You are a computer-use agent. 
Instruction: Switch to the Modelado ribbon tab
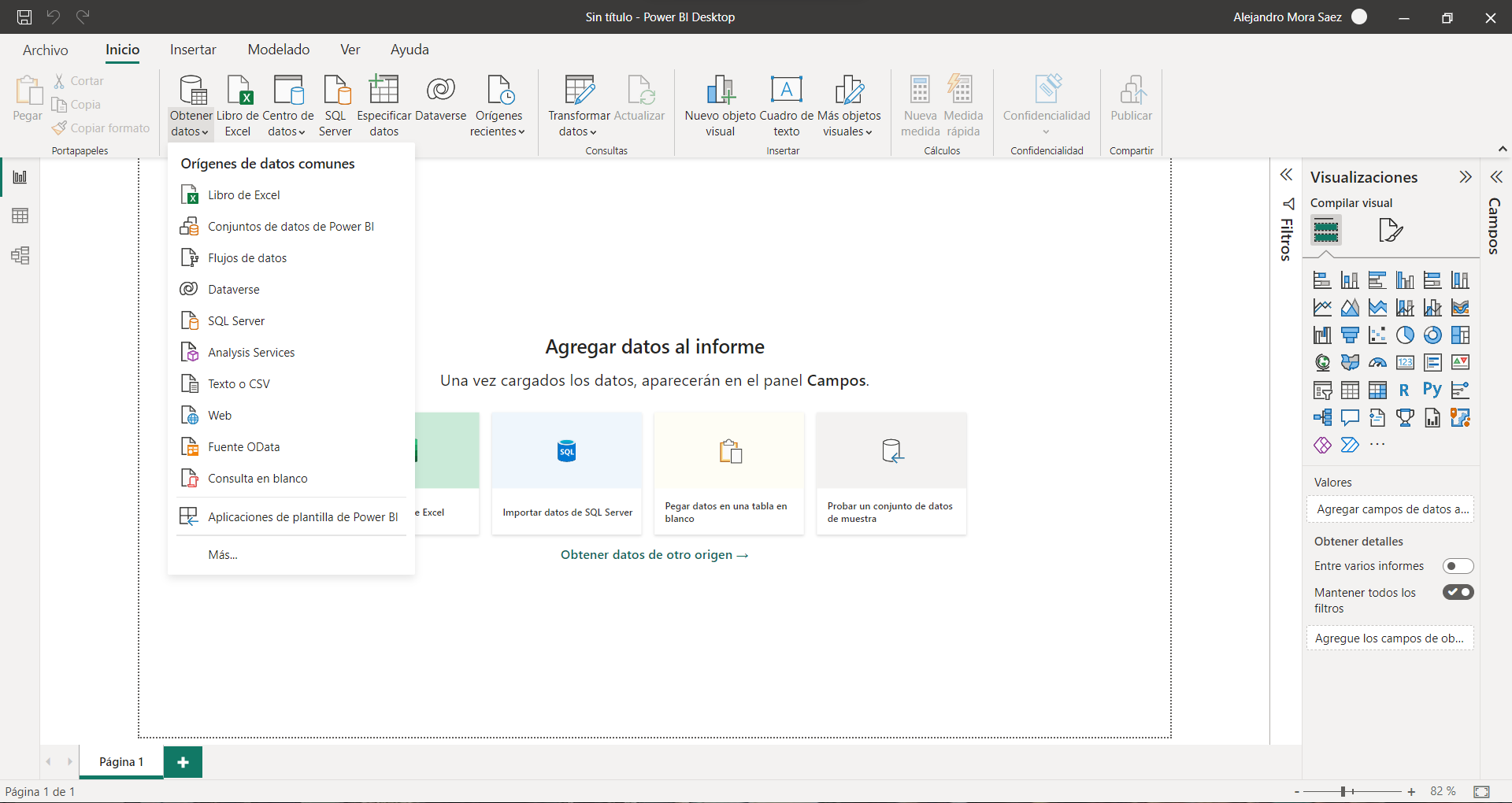click(278, 50)
